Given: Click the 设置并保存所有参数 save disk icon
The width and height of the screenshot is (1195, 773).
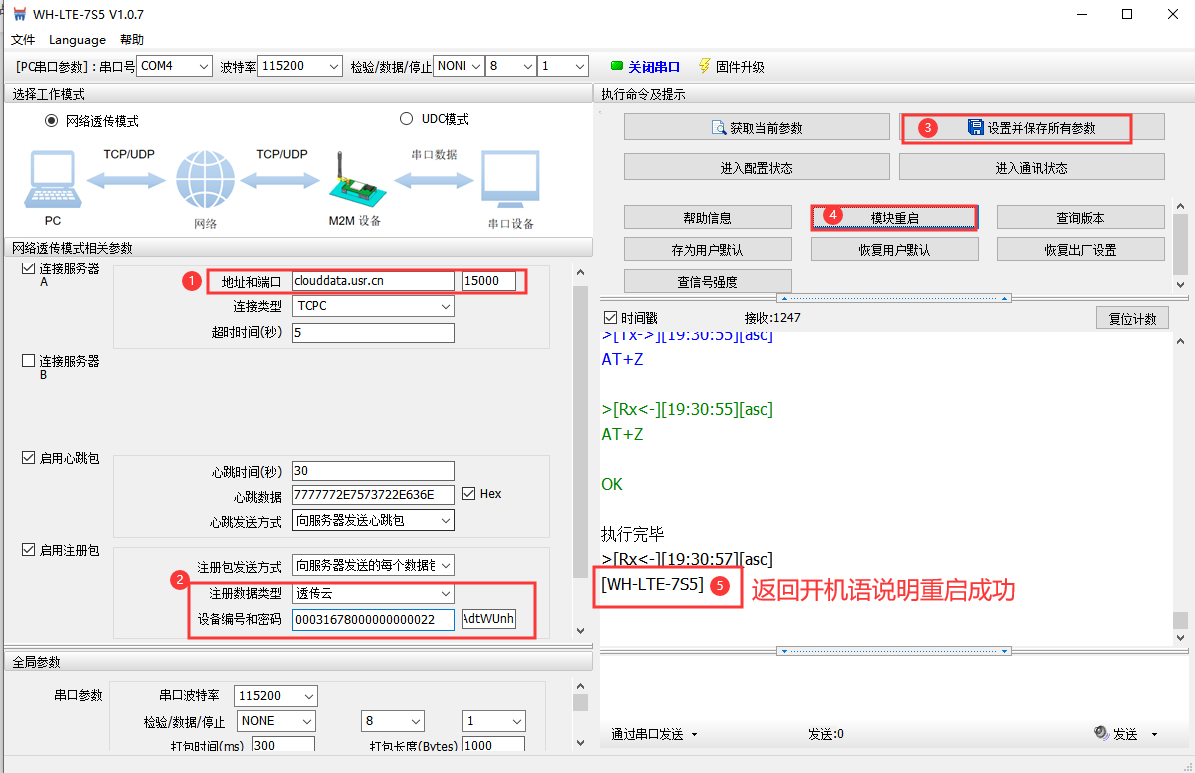Looking at the screenshot, I should pos(976,128).
